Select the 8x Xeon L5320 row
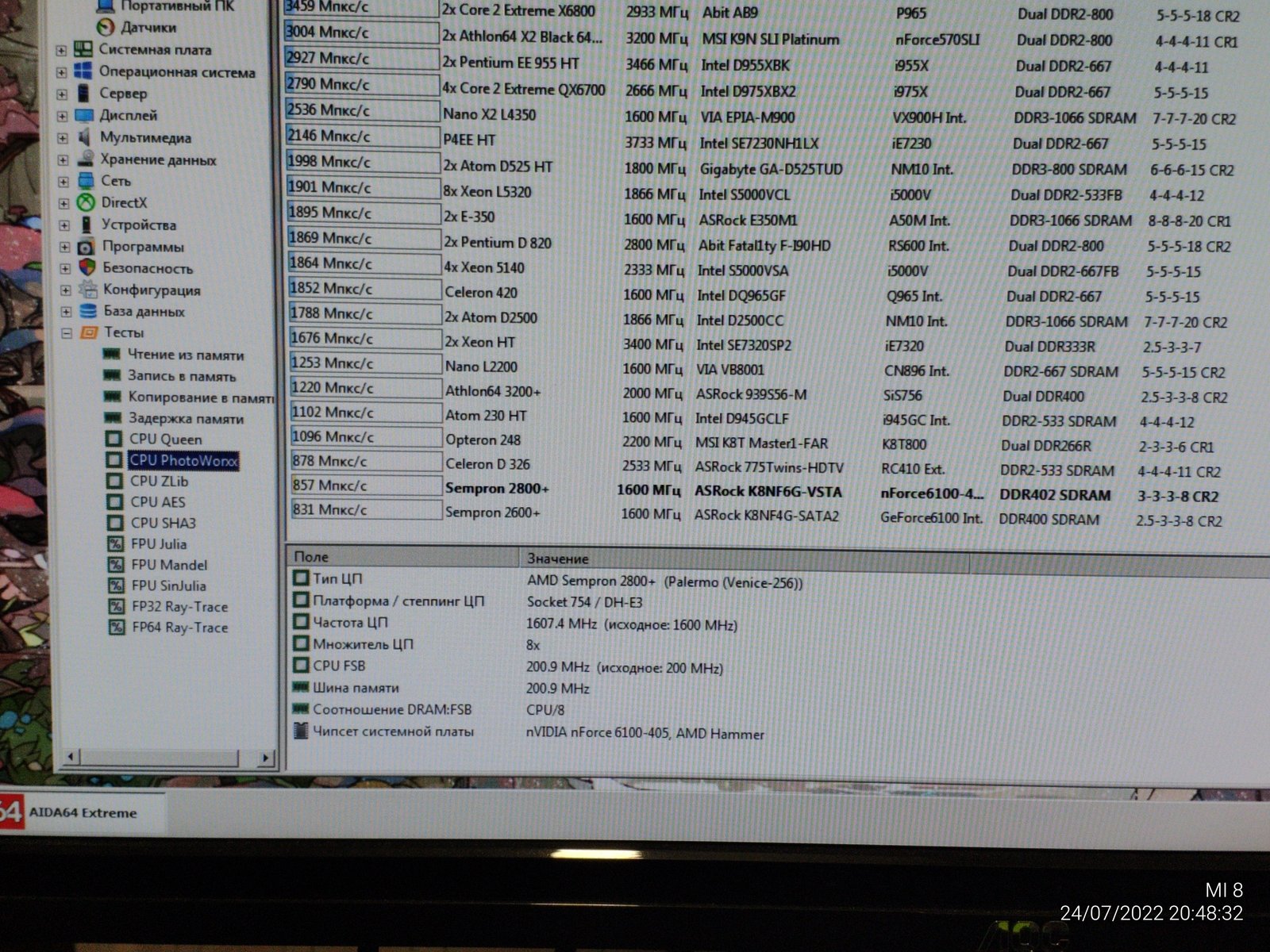1270x952 pixels. pyautogui.click(x=747, y=192)
